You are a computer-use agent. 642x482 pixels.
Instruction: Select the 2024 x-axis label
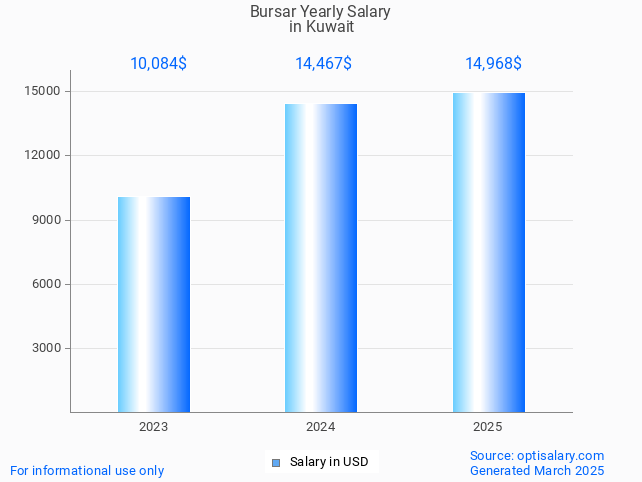[321, 427]
